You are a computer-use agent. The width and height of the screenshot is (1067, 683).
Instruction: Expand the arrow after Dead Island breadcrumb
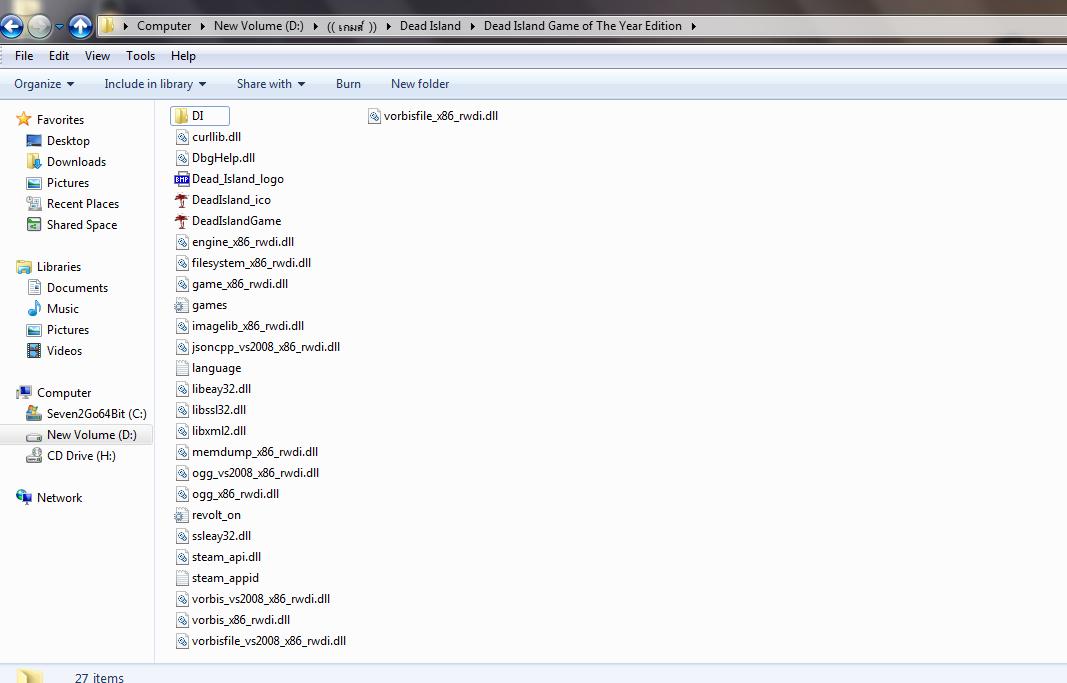pos(472,27)
